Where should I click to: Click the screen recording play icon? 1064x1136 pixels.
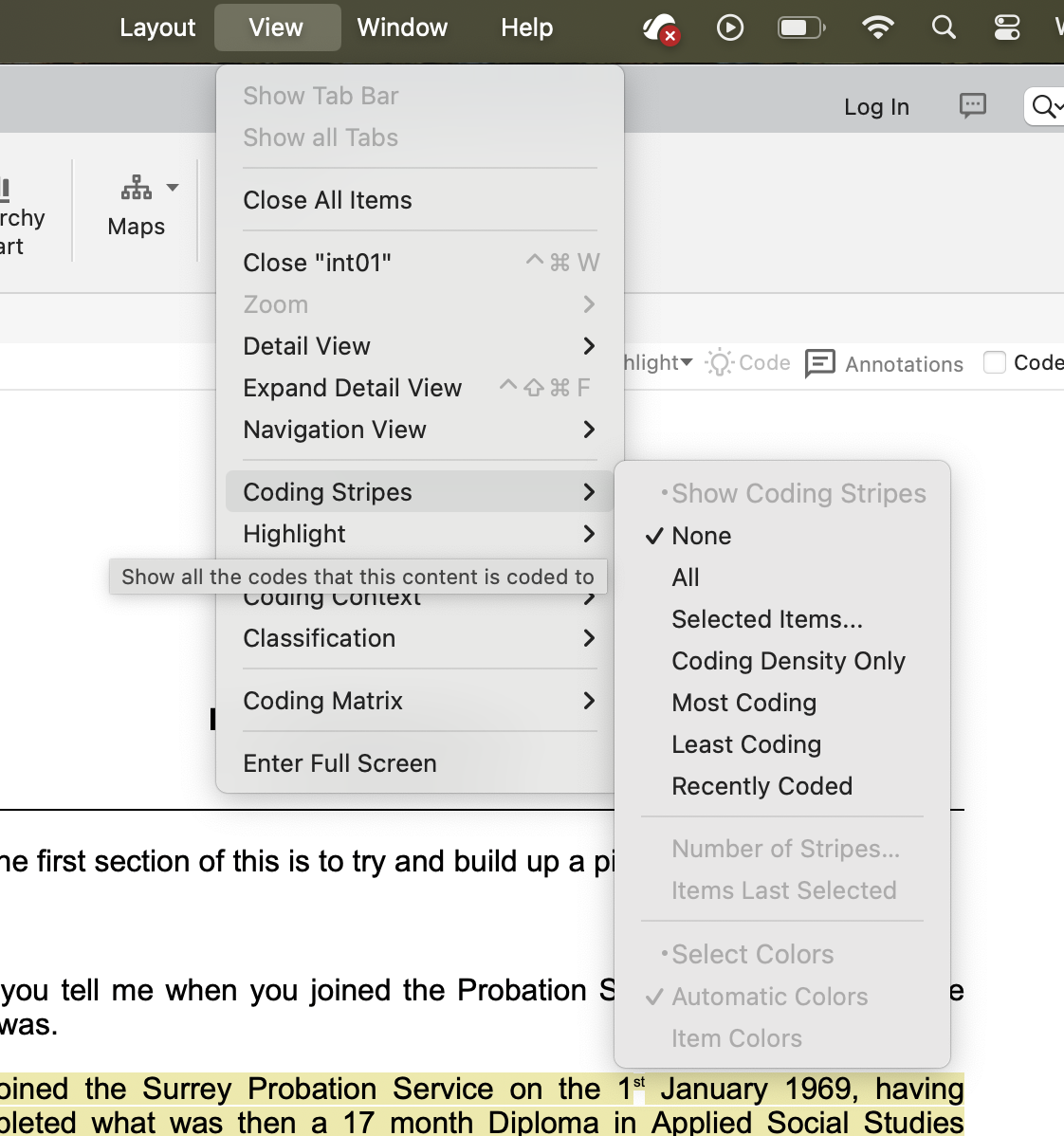[x=730, y=27]
